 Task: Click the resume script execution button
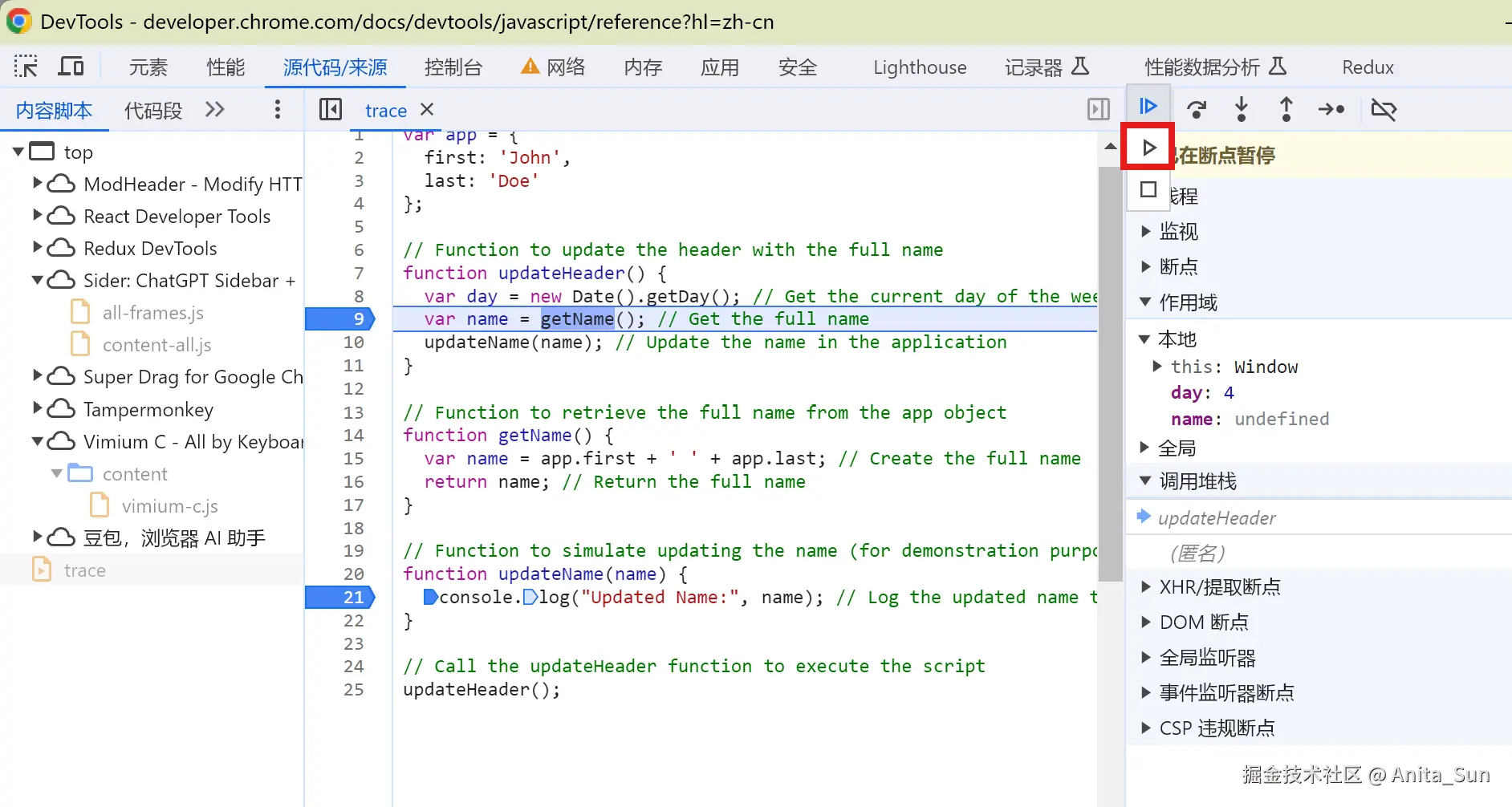[x=1148, y=106]
